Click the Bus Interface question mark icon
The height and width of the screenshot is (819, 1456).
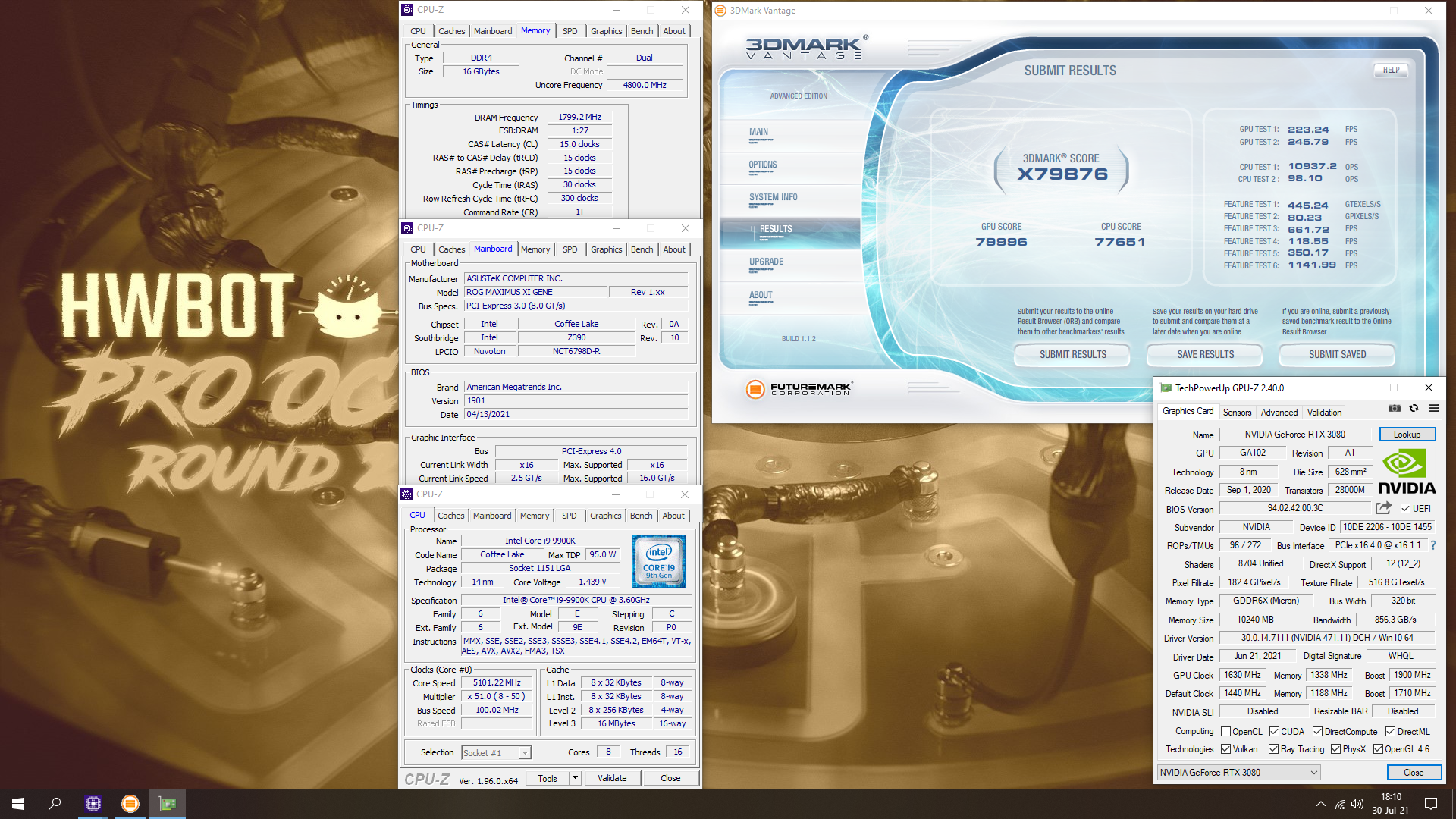1432,545
